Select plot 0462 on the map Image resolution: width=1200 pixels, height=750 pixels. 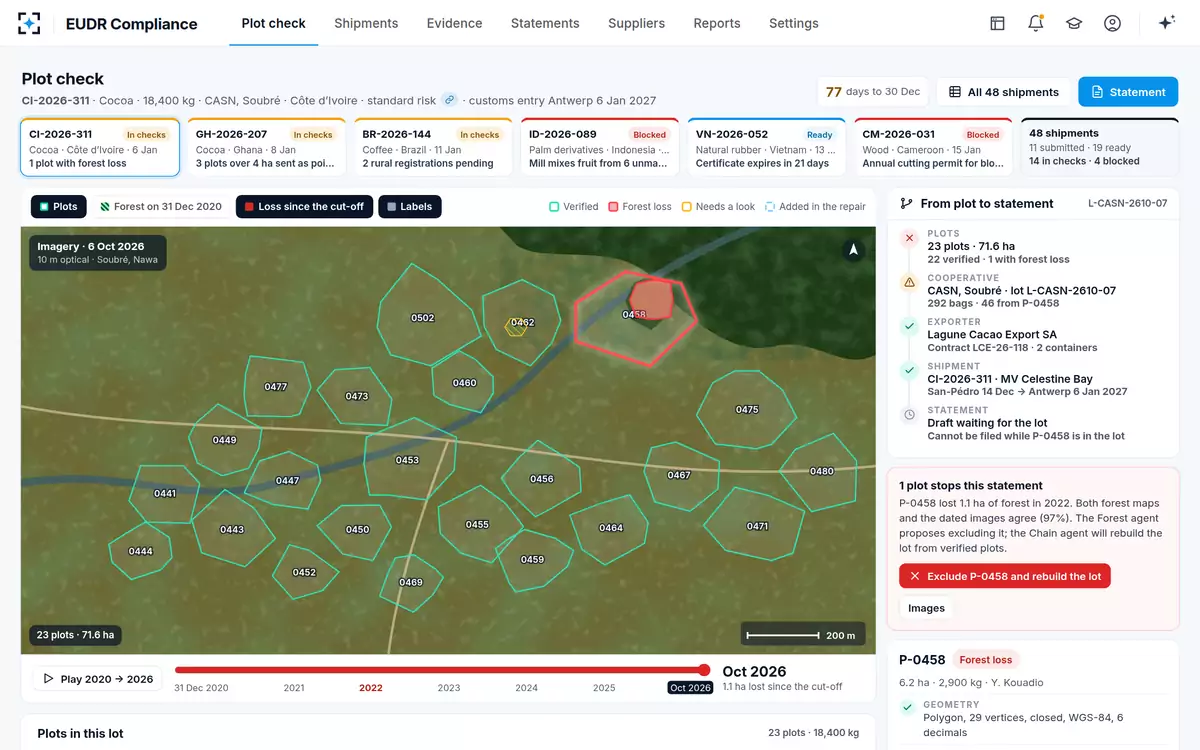coord(522,323)
